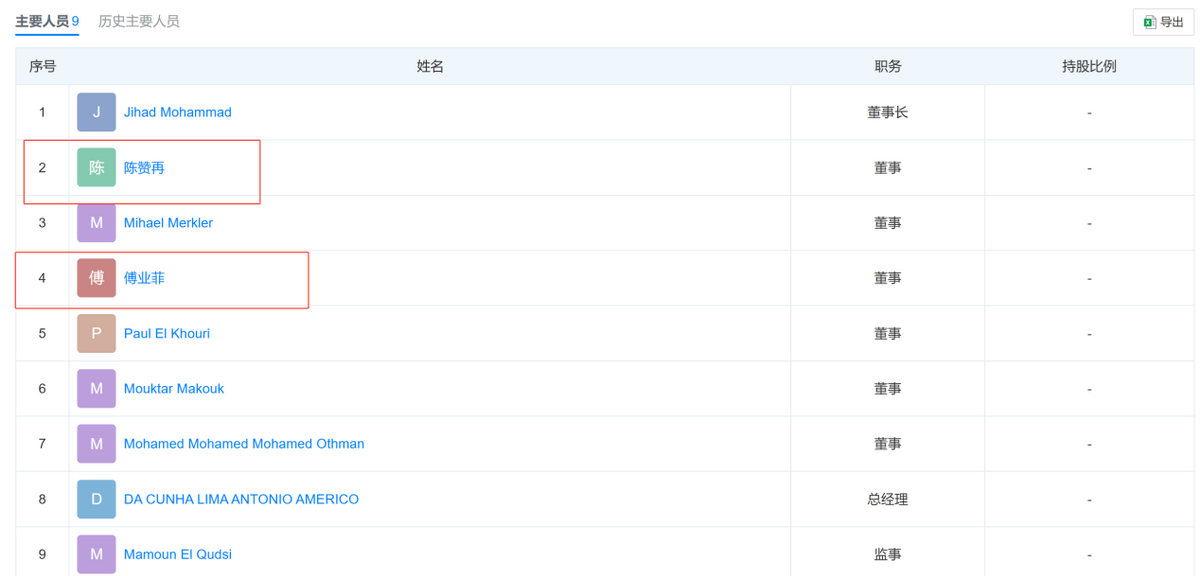Click the 导出 export button
The height and width of the screenshot is (576, 1200).
[1163, 22]
